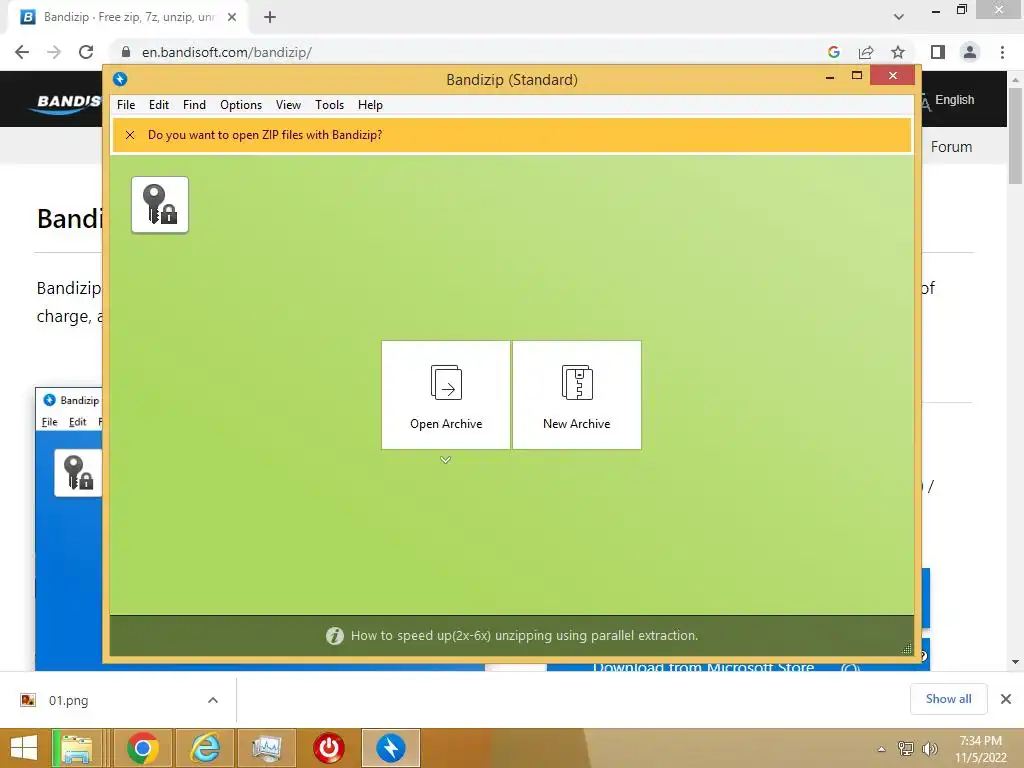Click the share page icon in Chrome
The image size is (1024, 768).
pyautogui.click(x=866, y=52)
